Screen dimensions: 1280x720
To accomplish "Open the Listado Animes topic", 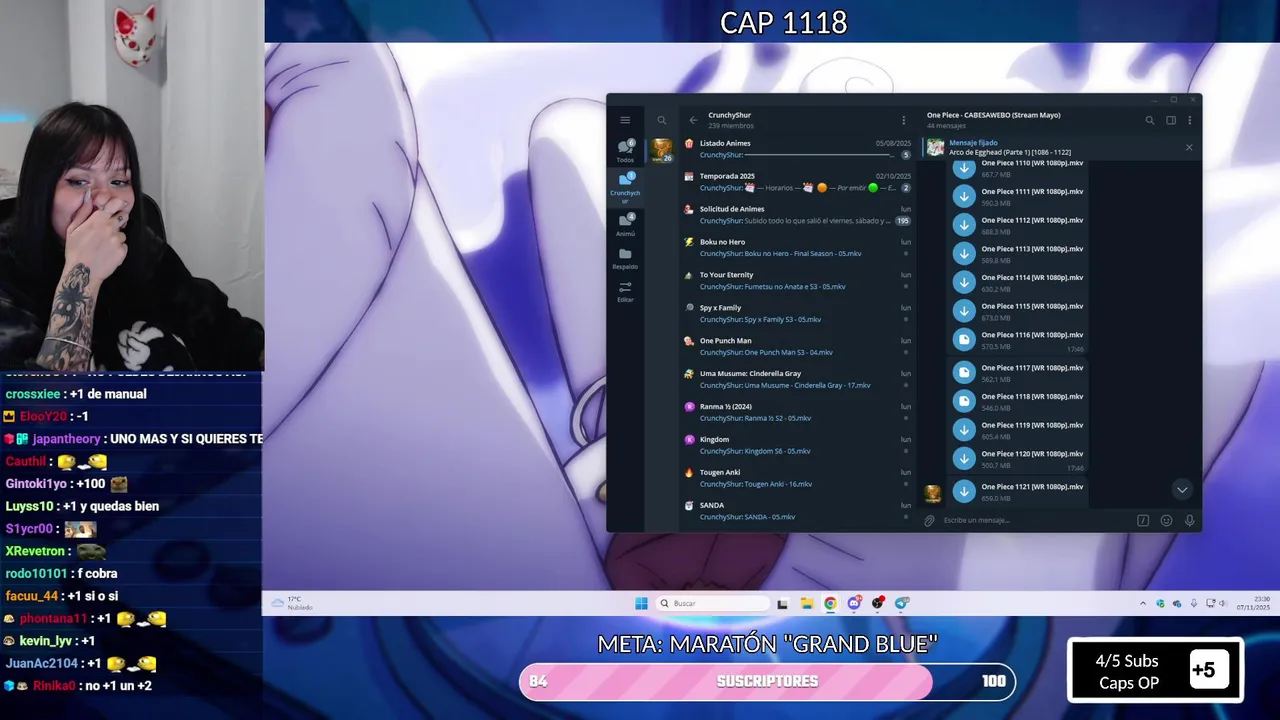I will click(797, 149).
